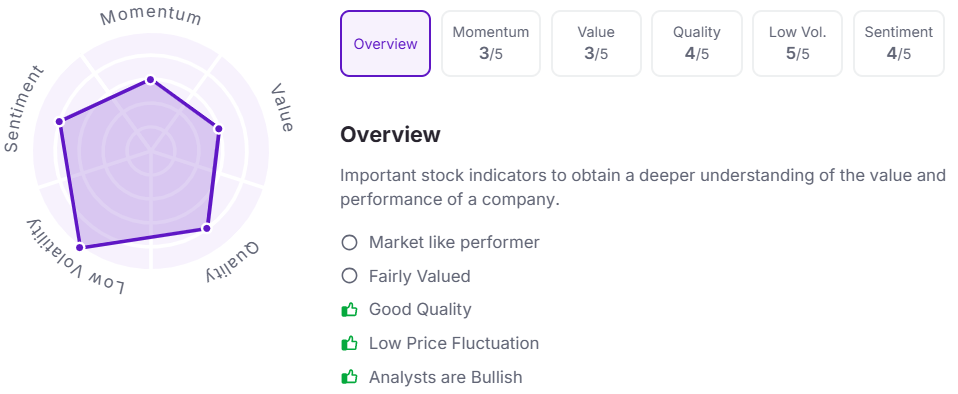Click the Good Quality indicator text
958x394 pixels.
(420, 310)
